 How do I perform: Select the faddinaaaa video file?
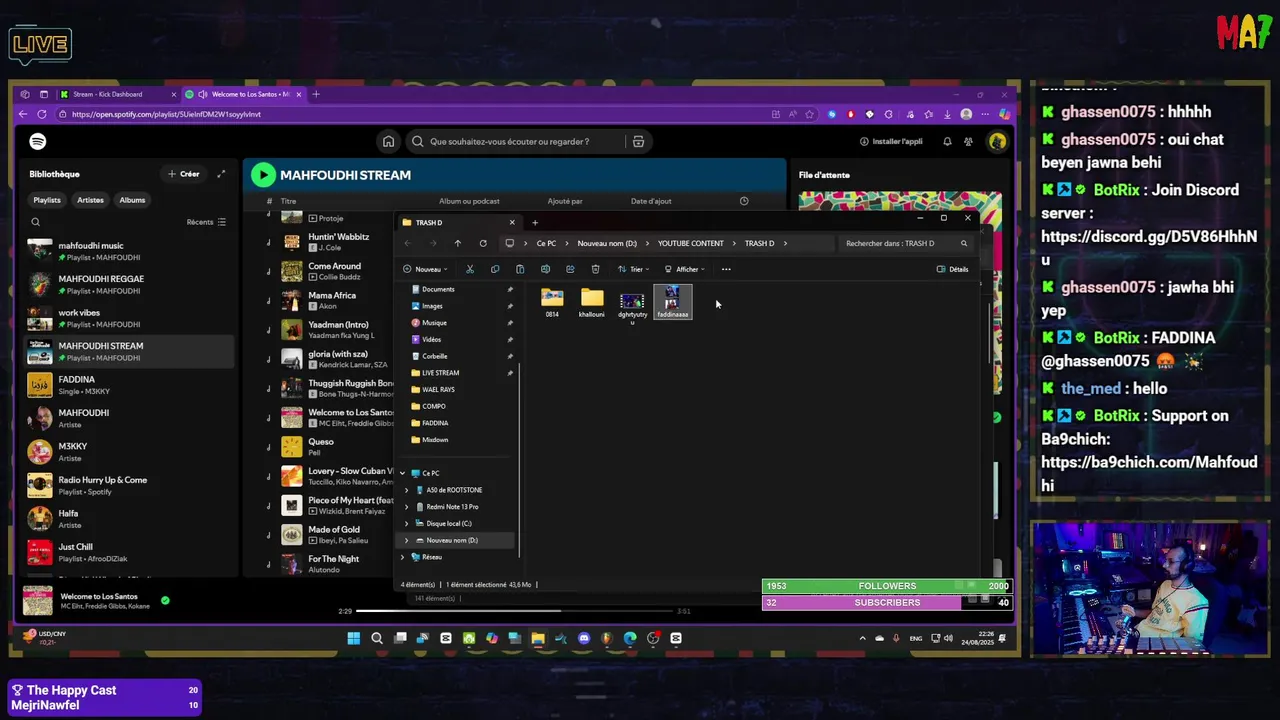click(x=672, y=302)
